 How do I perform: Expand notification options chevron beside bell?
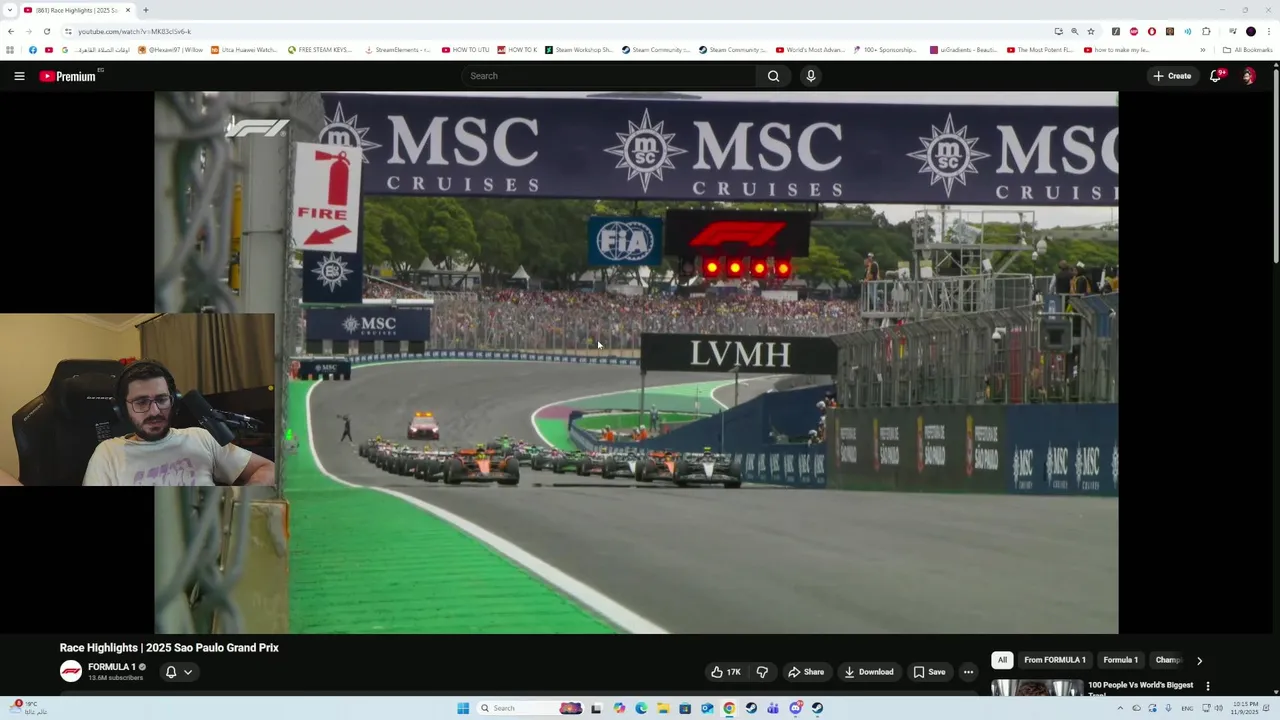point(187,672)
